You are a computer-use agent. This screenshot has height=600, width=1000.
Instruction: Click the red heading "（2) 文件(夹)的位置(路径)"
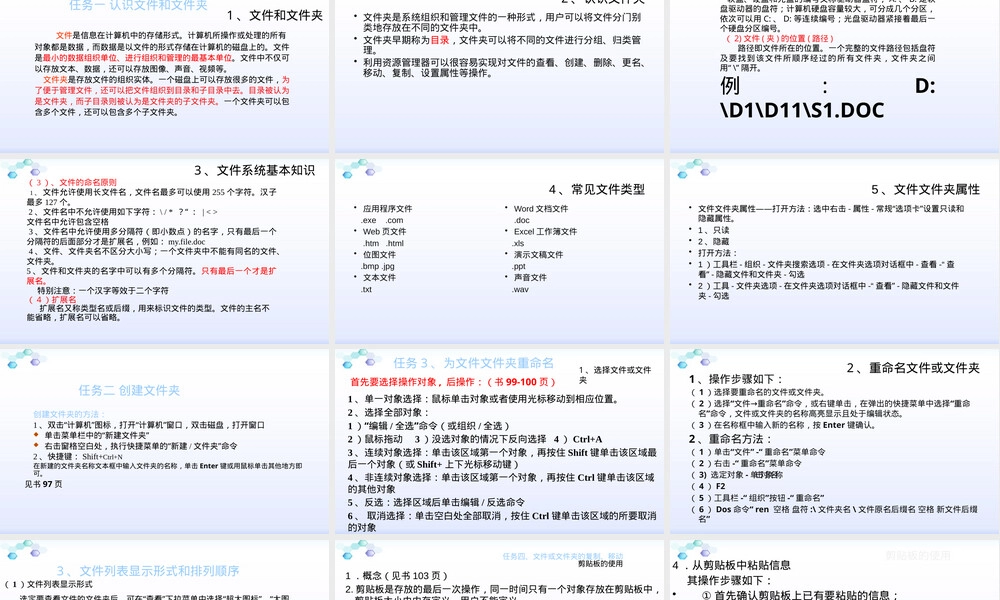pos(779,38)
